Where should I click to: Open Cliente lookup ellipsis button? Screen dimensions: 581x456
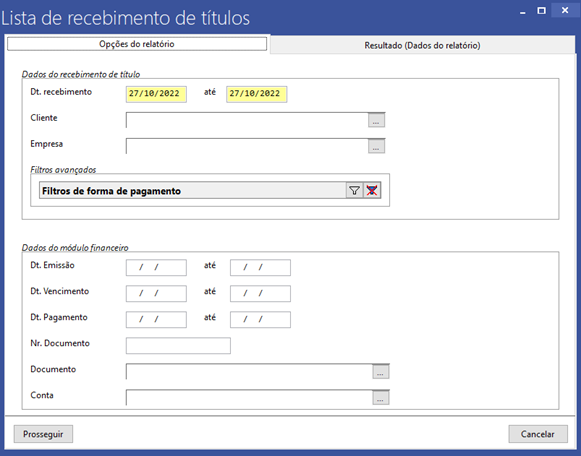coord(376,120)
